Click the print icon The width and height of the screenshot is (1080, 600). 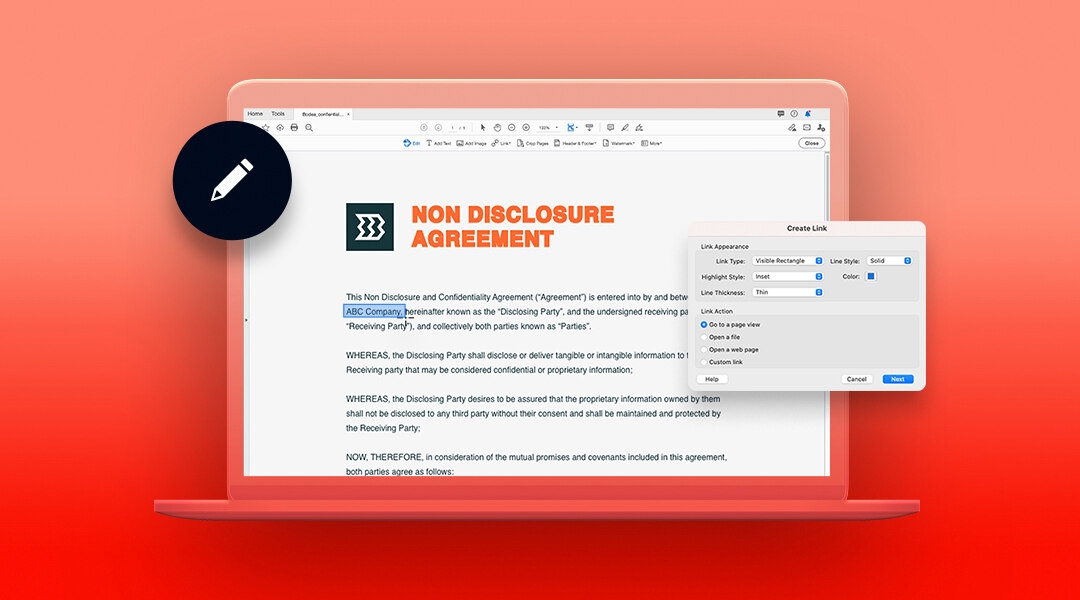295,127
